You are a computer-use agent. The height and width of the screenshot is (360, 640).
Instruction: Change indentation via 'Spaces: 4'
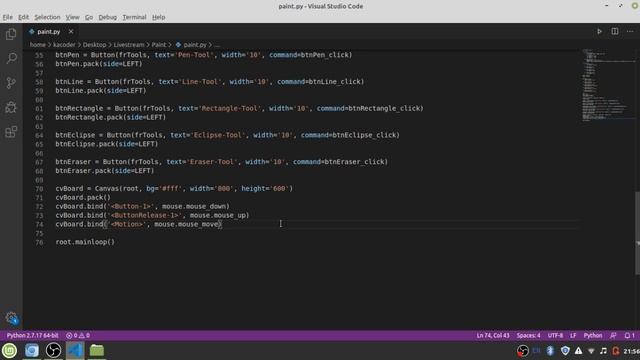click(x=528, y=336)
